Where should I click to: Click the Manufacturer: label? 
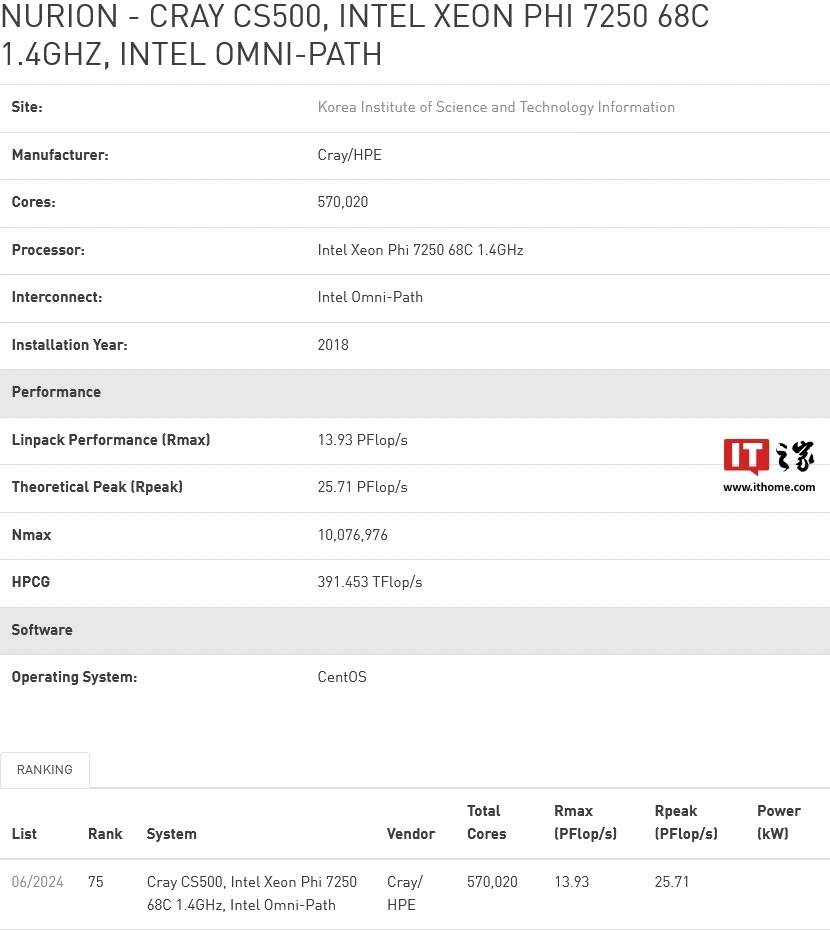pyautogui.click(x=60, y=155)
